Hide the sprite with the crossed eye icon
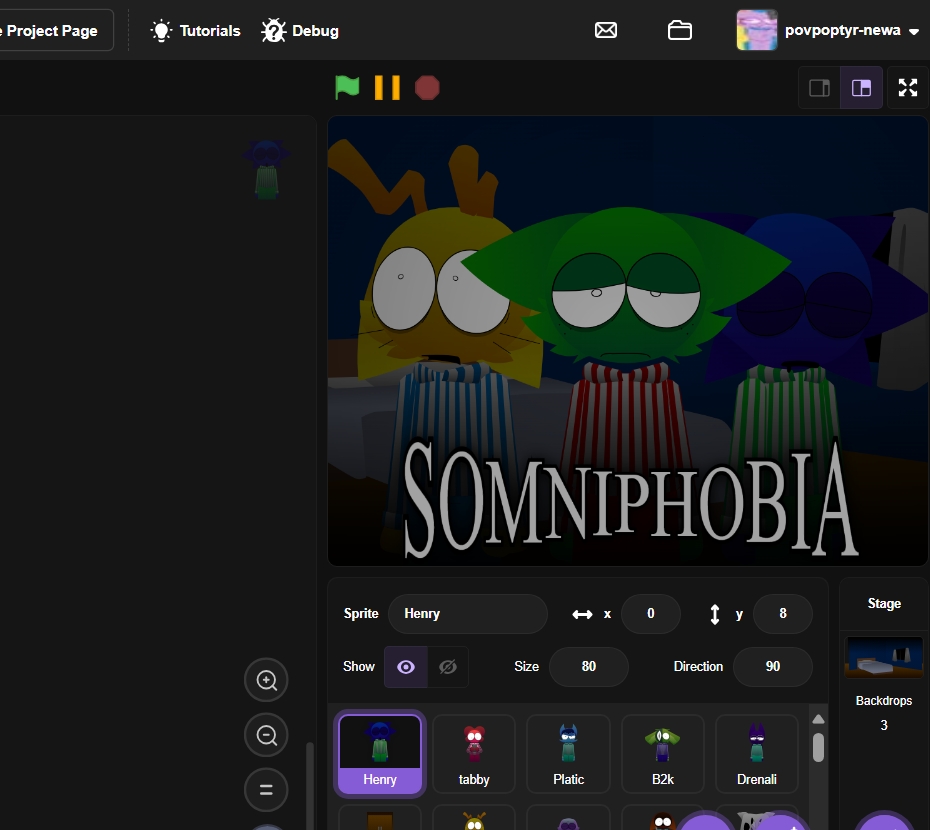The height and width of the screenshot is (830, 930). click(448, 667)
